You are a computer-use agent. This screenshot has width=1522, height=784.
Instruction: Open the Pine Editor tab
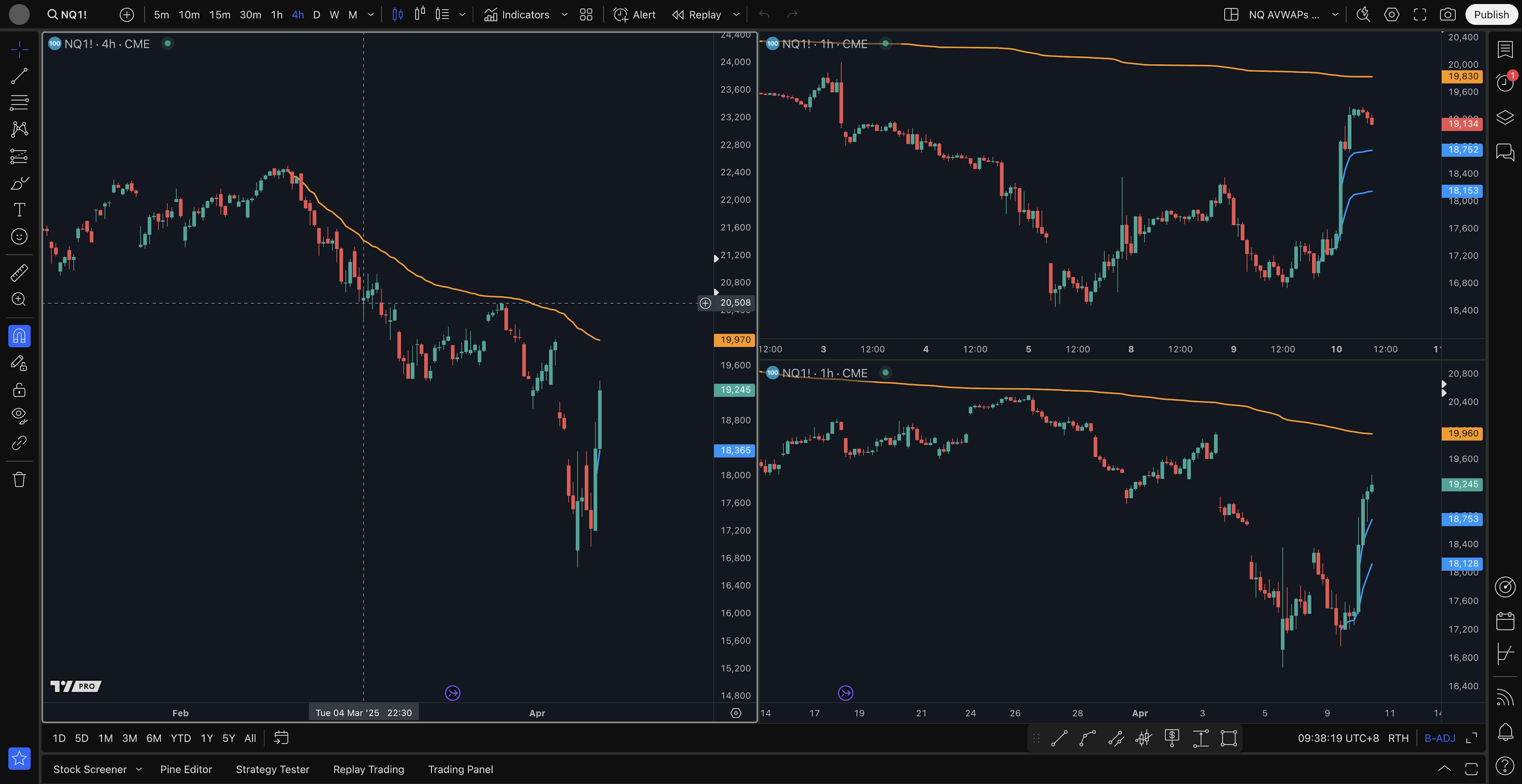(185, 769)
